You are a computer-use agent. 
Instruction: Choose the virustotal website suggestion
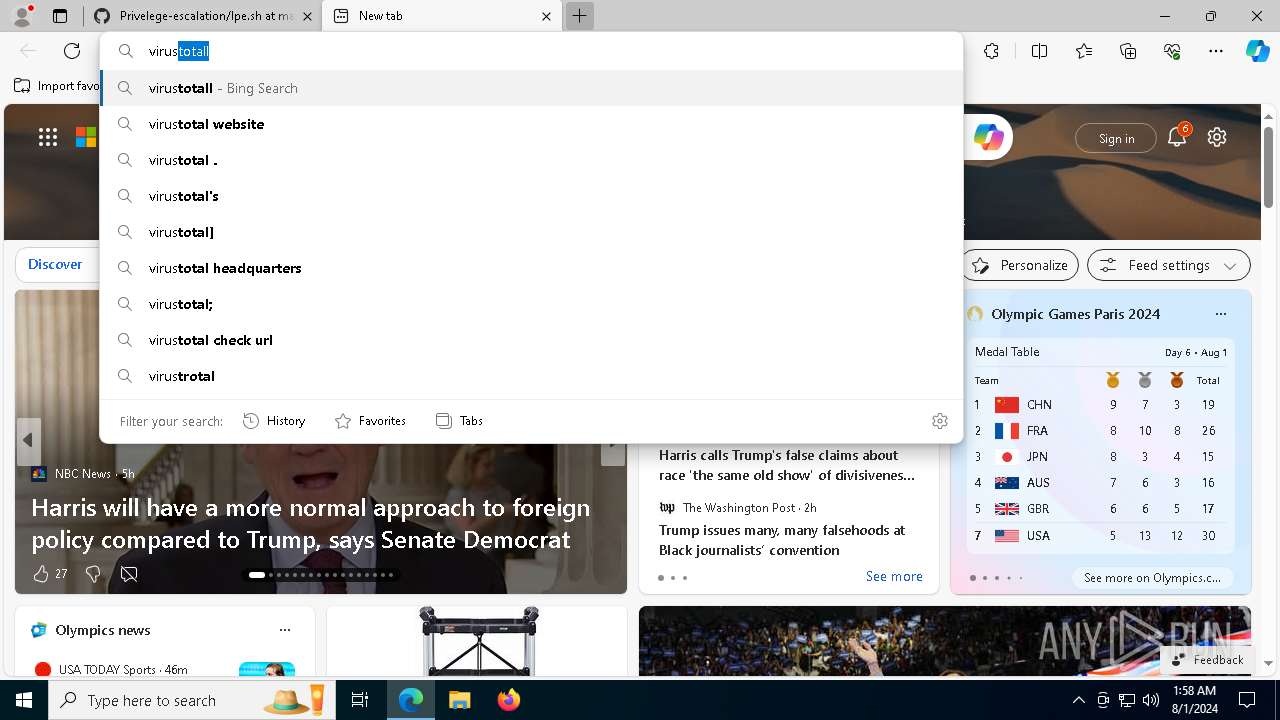pyautogui.click(x=532, y=124)
